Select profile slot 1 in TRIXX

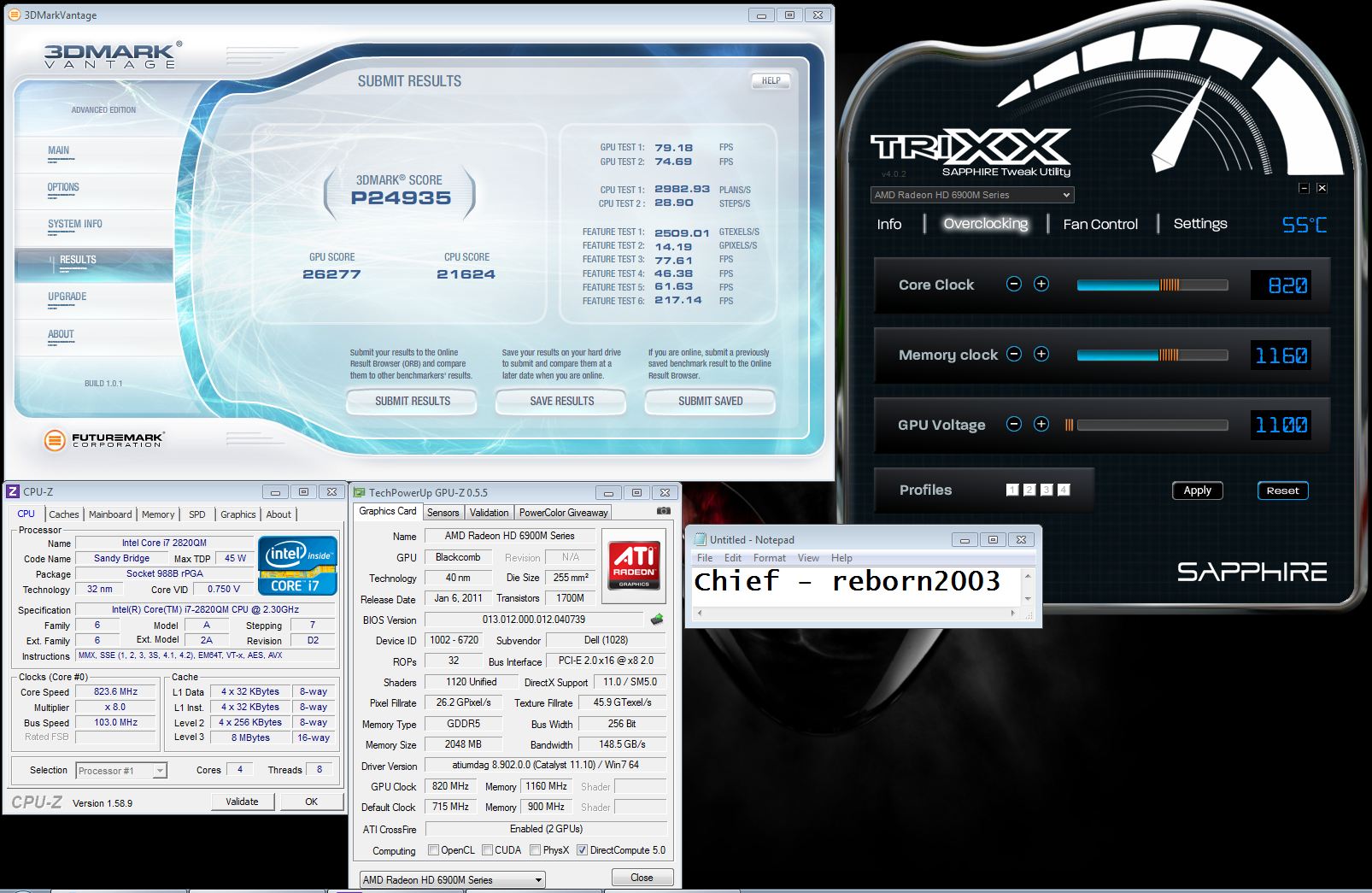pyautogui.click(x=1012, y=490)
